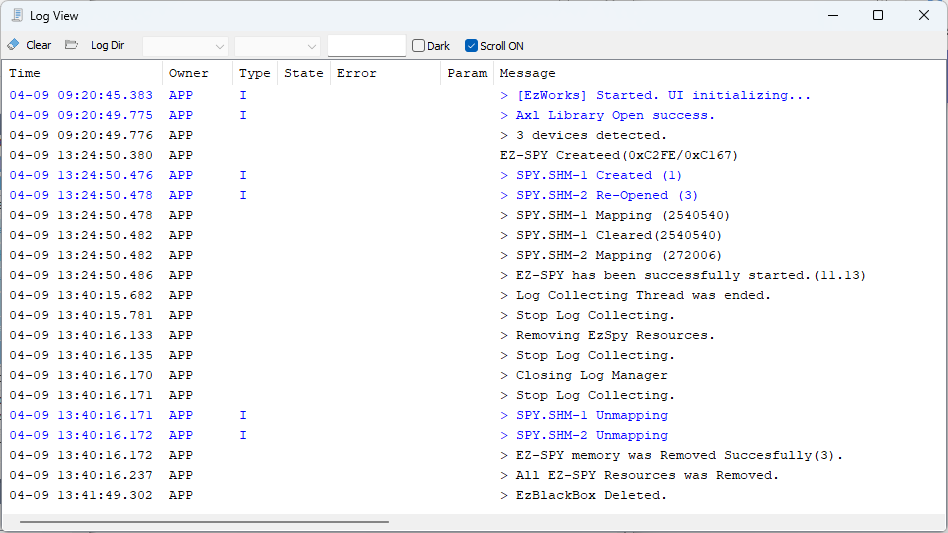Select 'EZ-SPY Createed(0xC2FE/0xC167)' message

tap(618, 155)
